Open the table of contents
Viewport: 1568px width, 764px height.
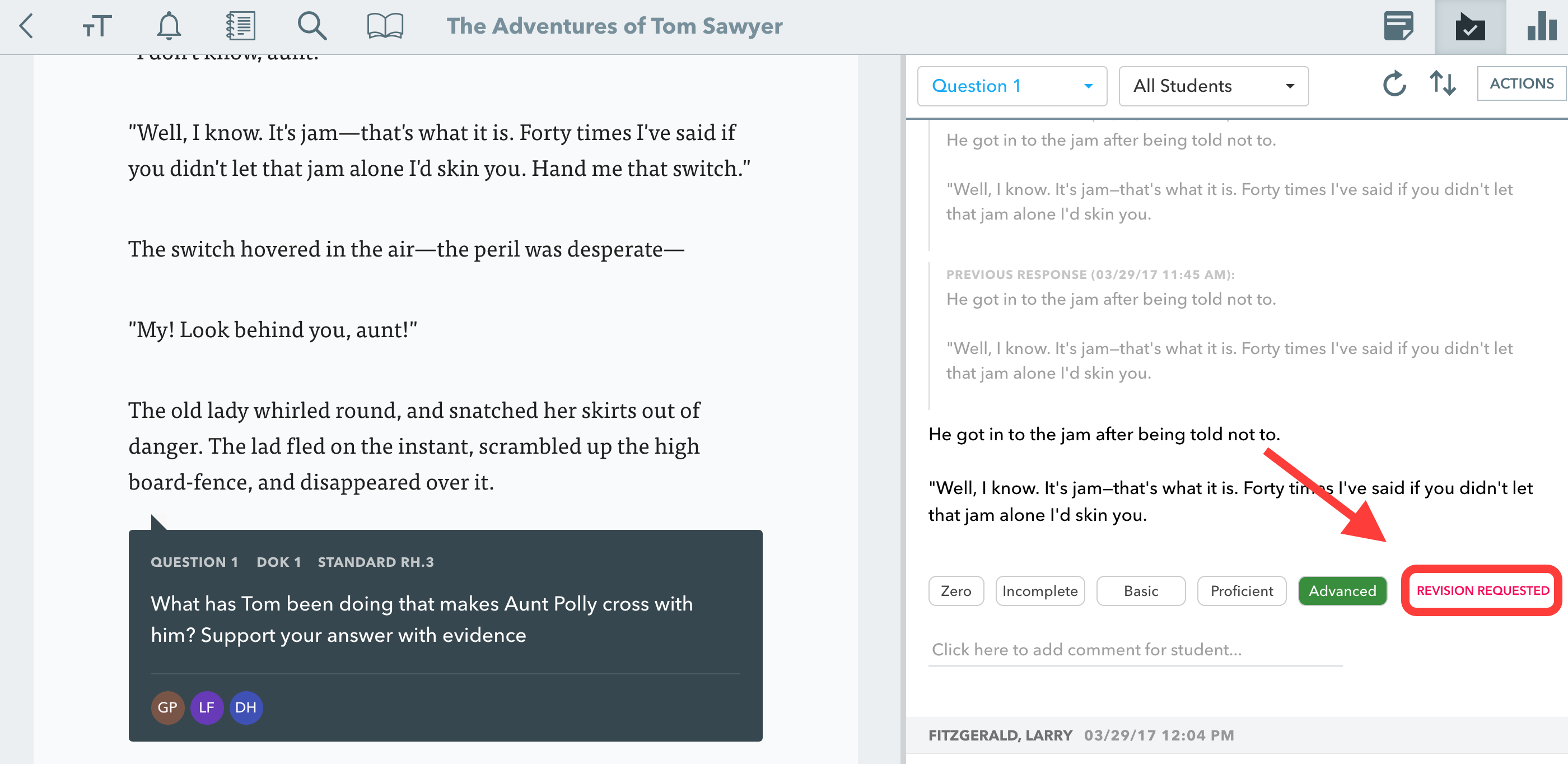pos(241,26)
